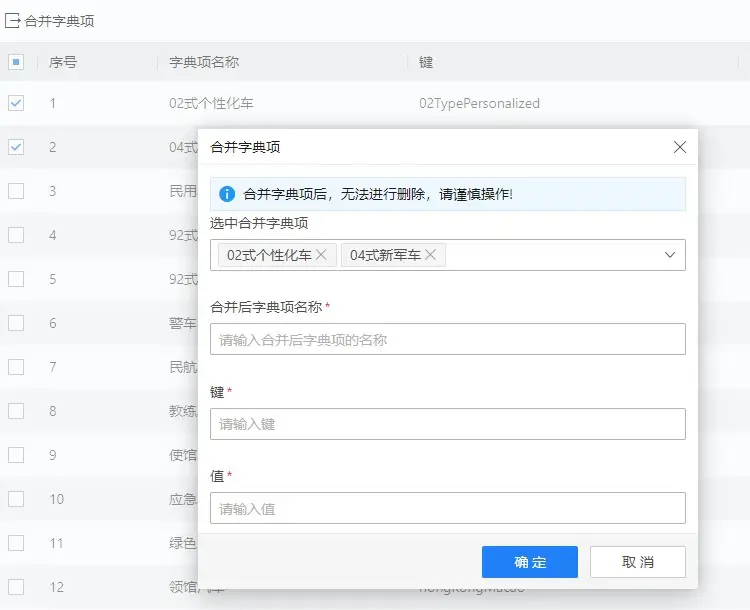Close the merge dictionary items dialog

pyautogui.click(x=680, y=147)
